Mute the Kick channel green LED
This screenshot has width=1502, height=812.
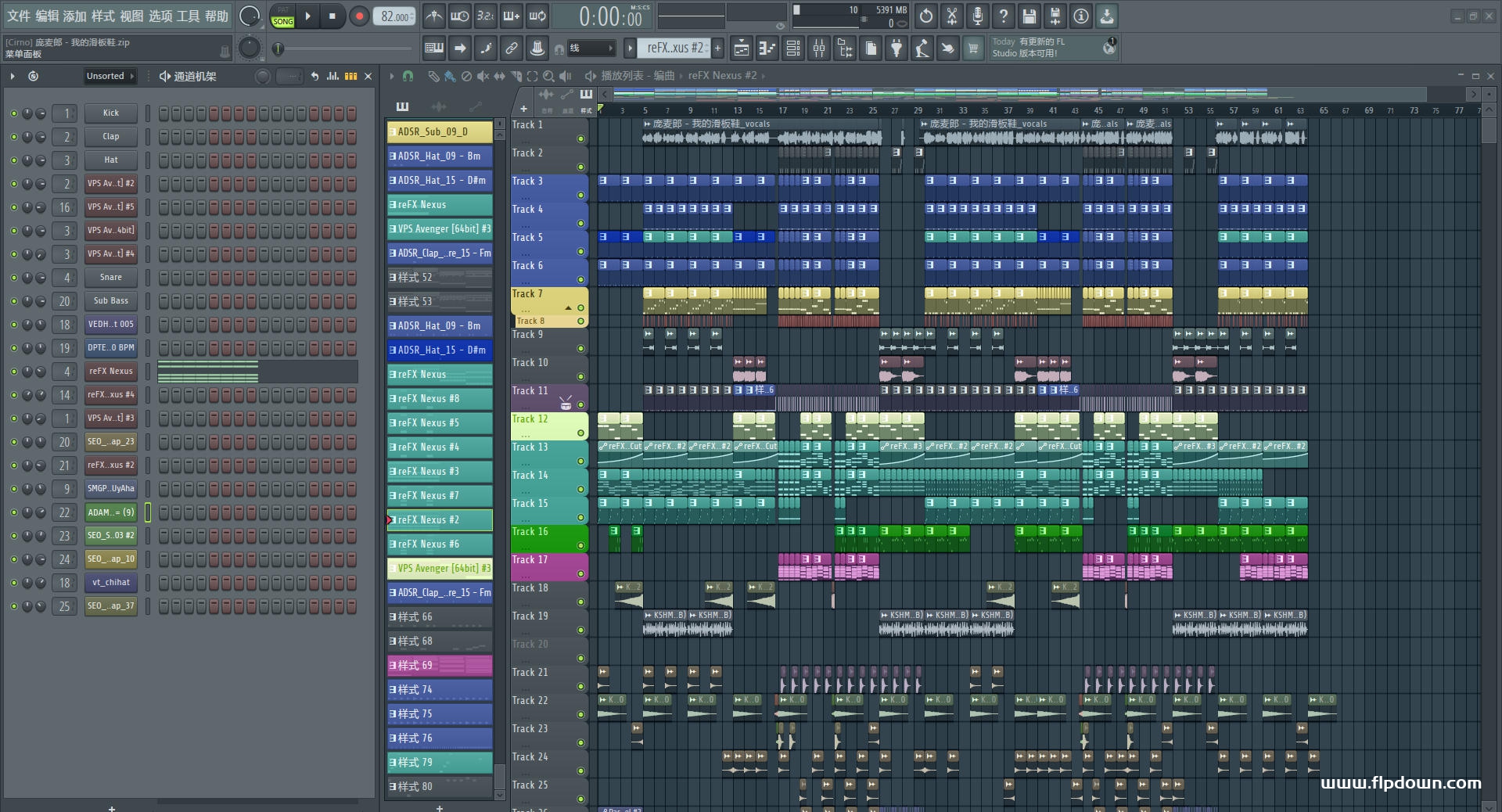[14, 113]
